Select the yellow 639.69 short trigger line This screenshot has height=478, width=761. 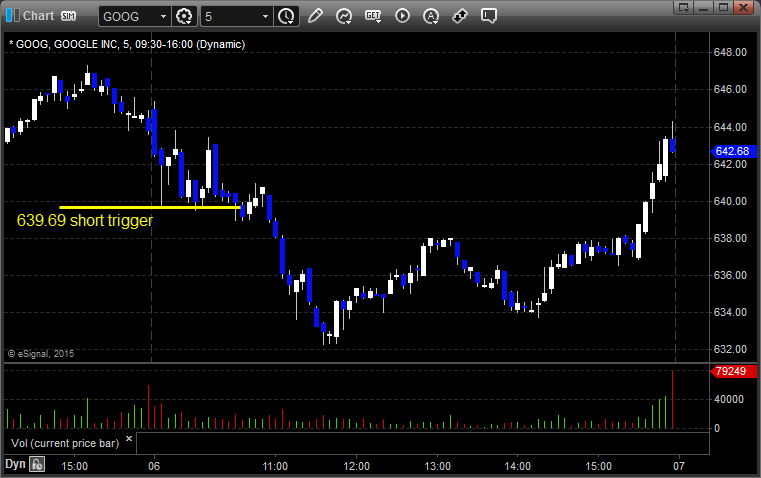click(x=150, y=207)
